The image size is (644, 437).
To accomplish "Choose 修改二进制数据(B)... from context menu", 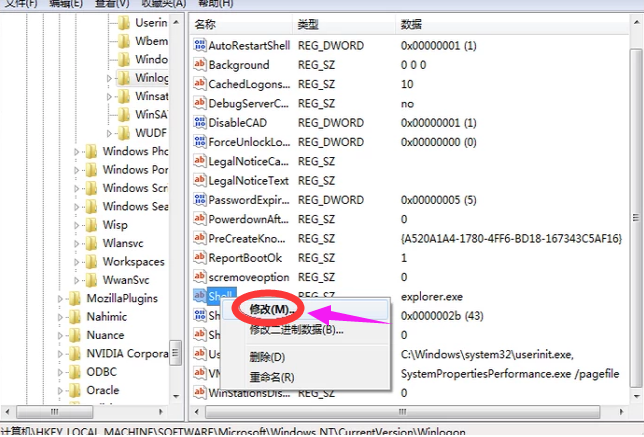I will 296,329.
